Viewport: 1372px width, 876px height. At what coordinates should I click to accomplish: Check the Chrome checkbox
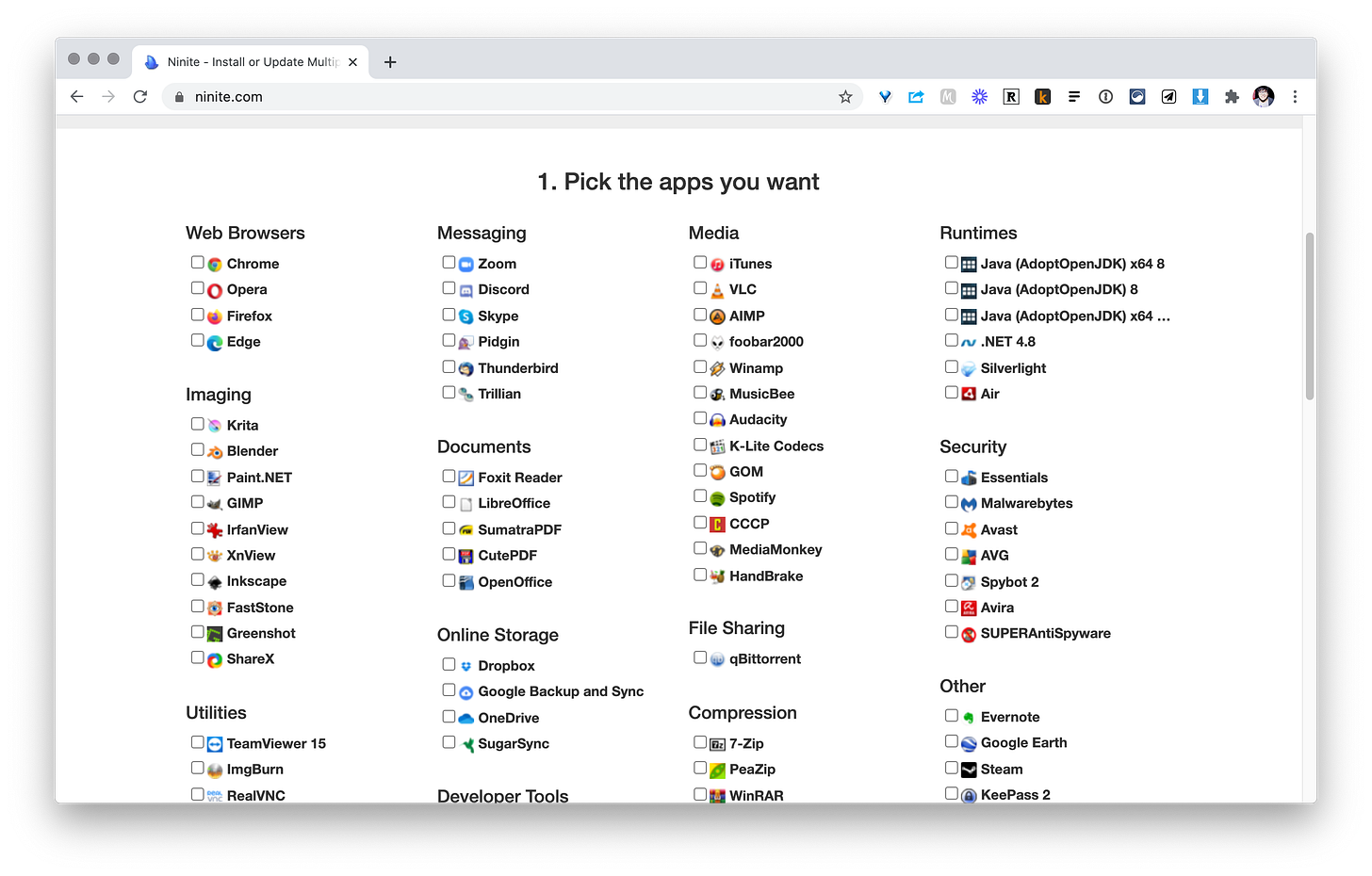[x=197, y=263]
